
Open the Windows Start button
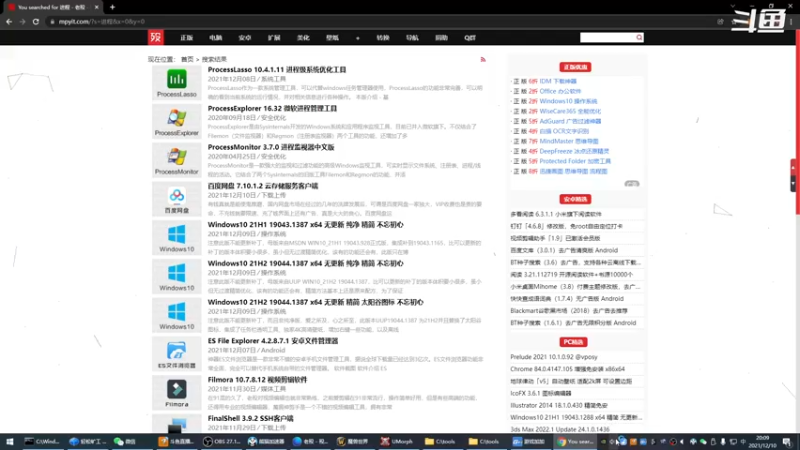pyautogui.click(x=9, y=442)
